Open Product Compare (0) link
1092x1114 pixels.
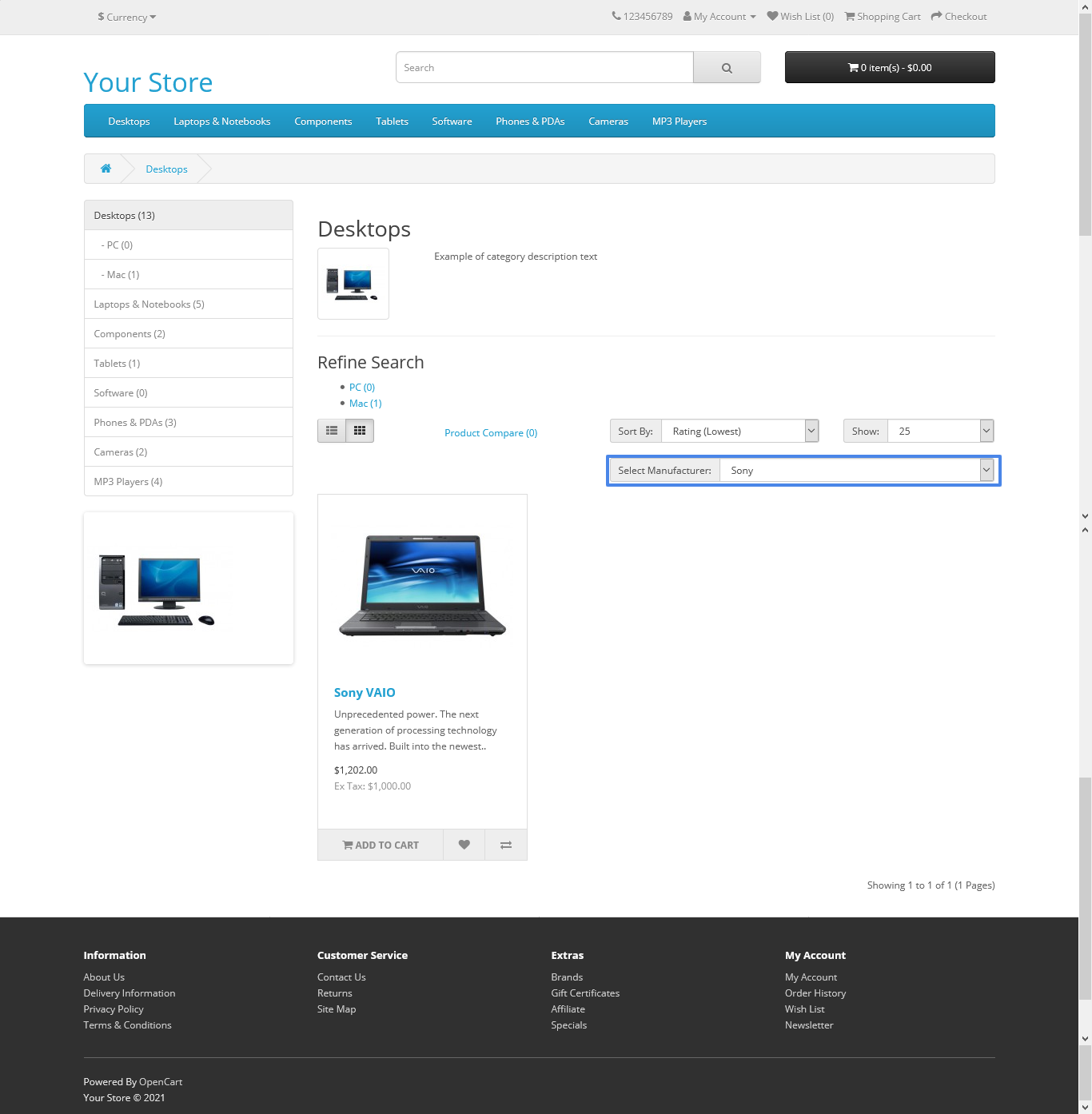coord(491,433)
